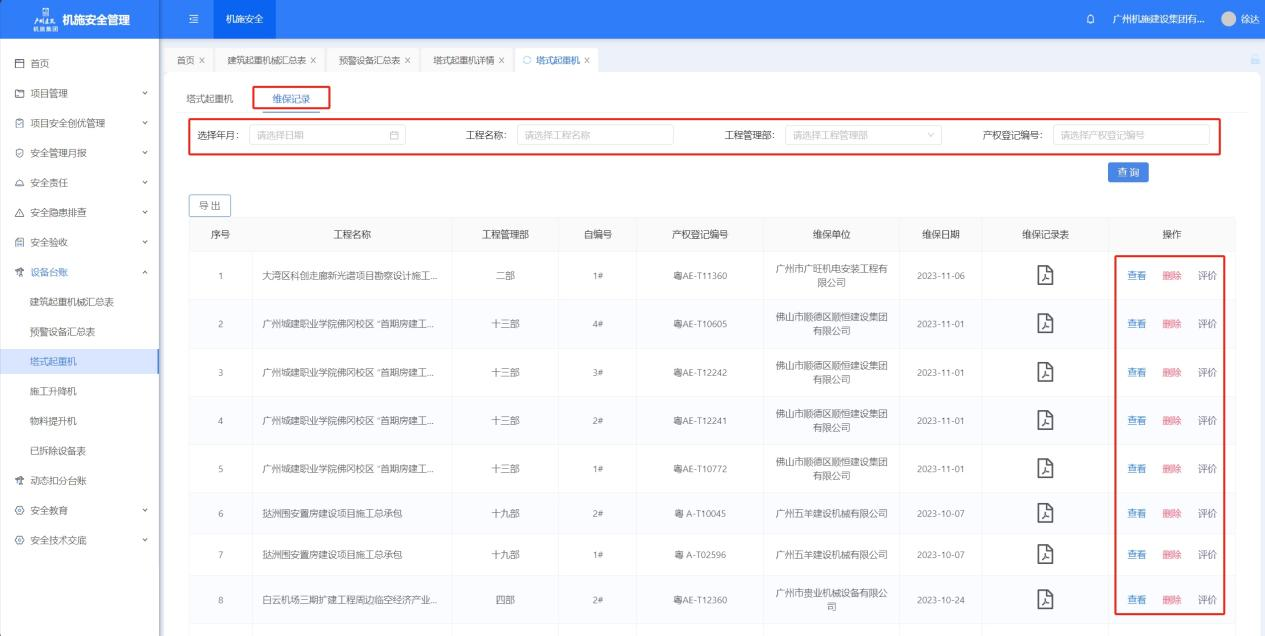Click the notification bell icon
Image resolution: width=1265 pixels, height=636 pixels.
pyautogui.click(x=1090, y=19)
